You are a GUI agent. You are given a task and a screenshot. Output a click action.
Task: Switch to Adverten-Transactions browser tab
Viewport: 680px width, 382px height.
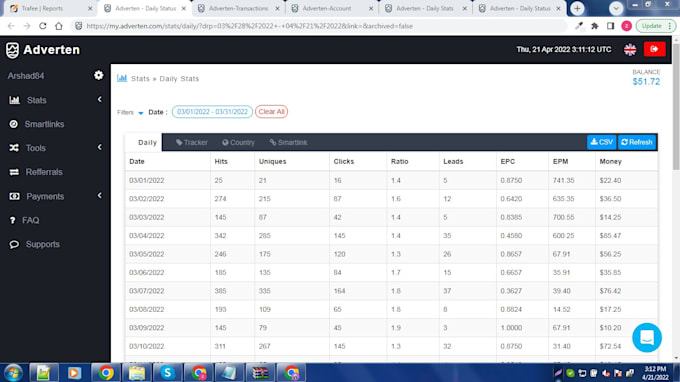[x=238, y=8]
